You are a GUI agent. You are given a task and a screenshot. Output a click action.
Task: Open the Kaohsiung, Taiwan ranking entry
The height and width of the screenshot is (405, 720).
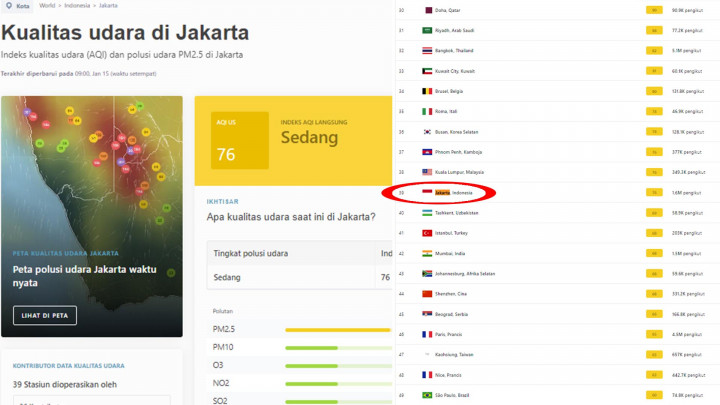[454, 354]
